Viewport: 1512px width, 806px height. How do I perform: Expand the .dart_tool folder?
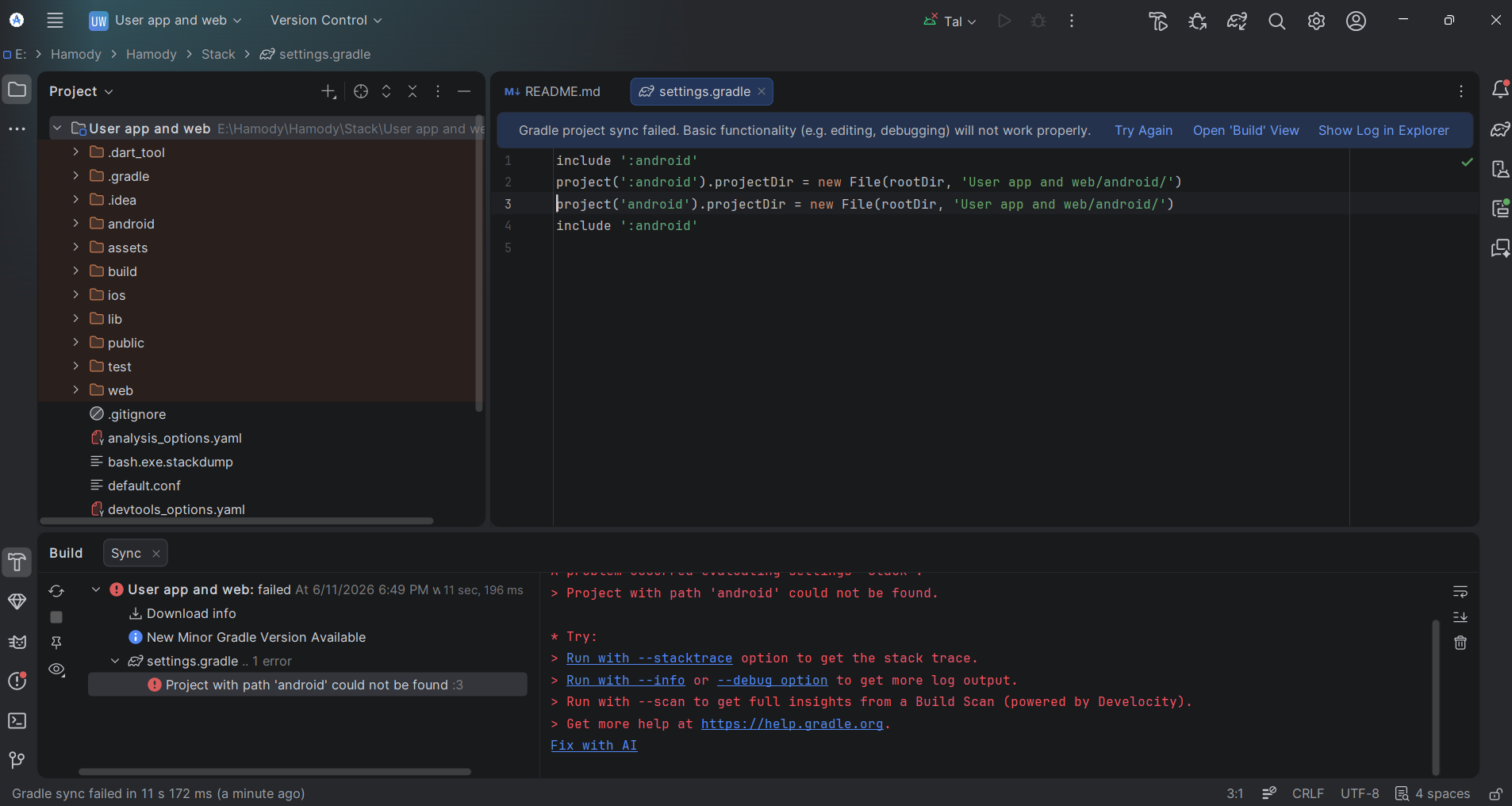(x=76, y=152)
